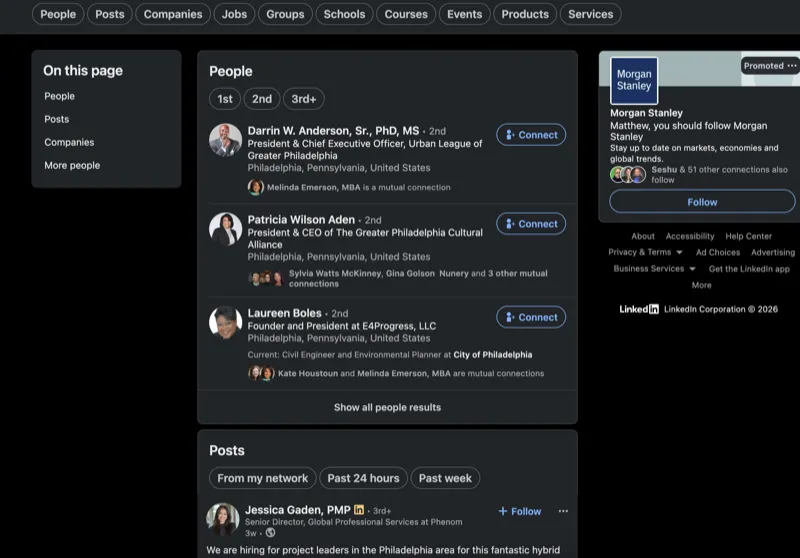Screen dimensions: 800x558
Task: Toggle the 2nd connections filter
Action: coord(262,99)
